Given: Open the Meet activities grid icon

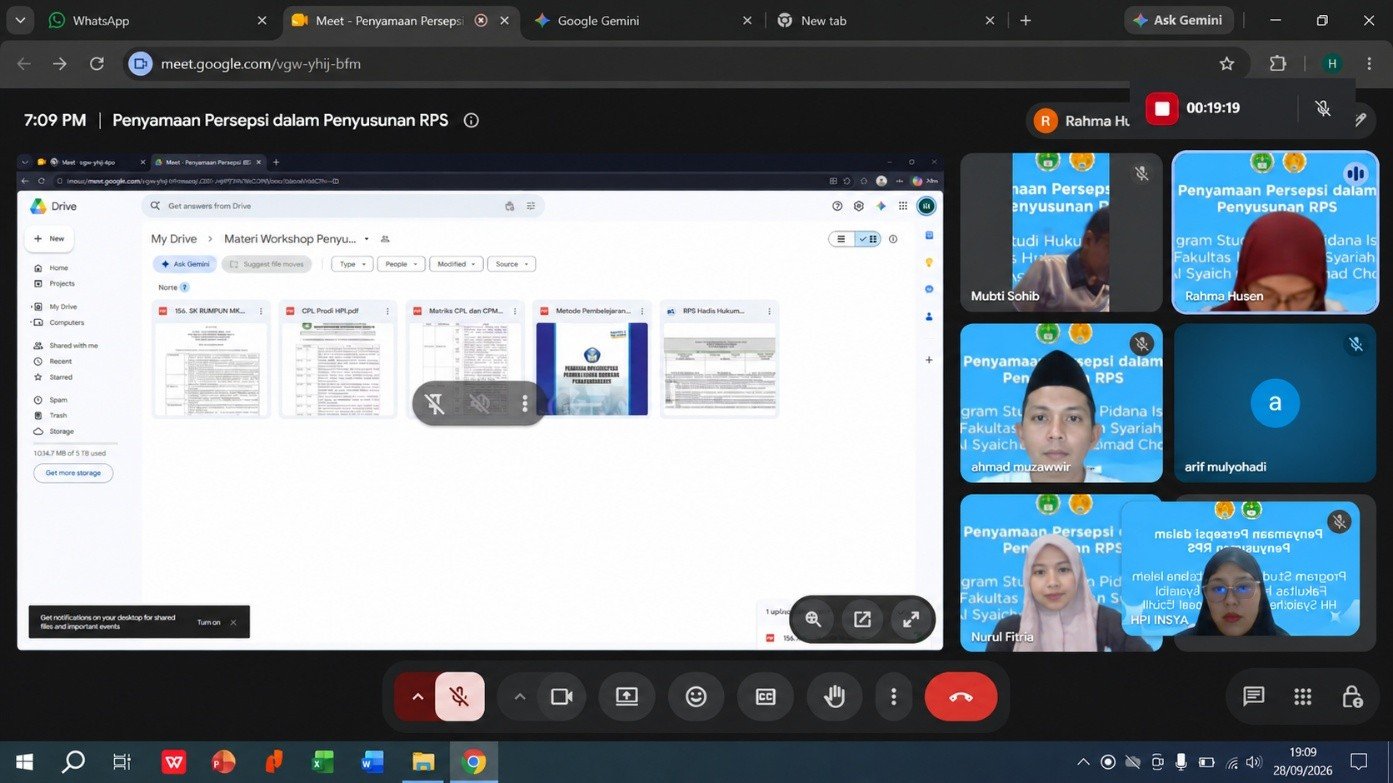Looking at the screenshot, I should (1303, 697).
